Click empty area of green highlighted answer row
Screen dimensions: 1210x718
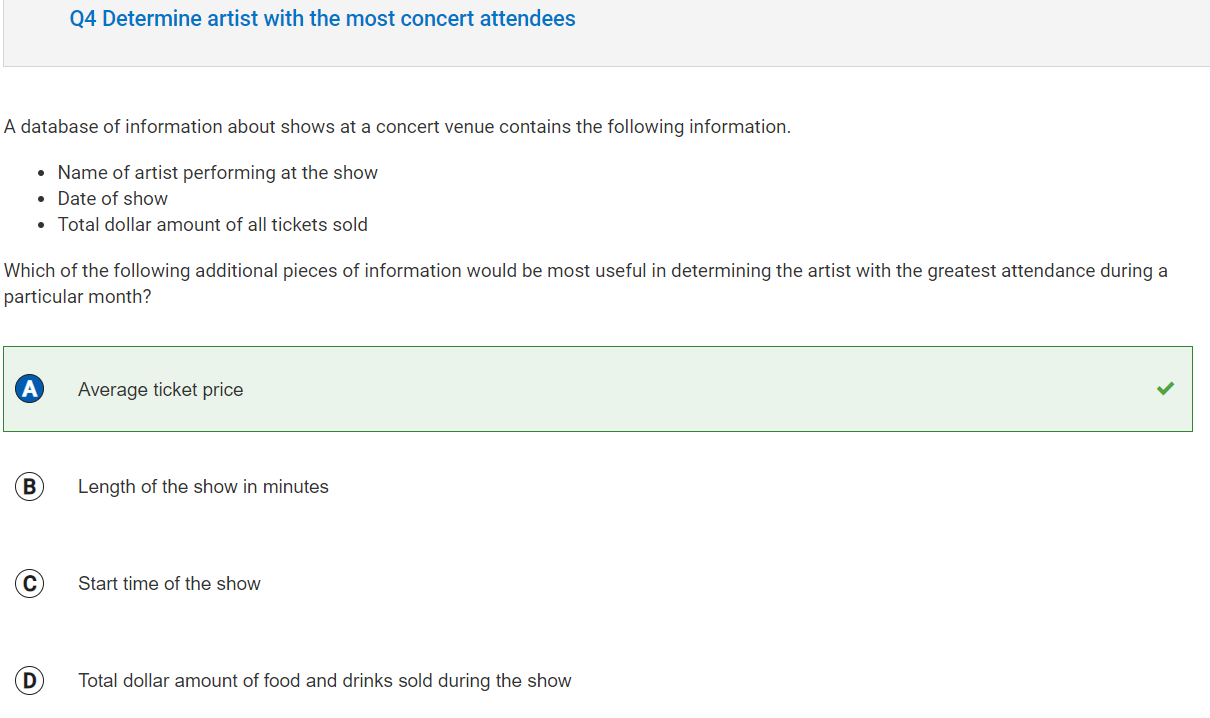pos(700,389)
